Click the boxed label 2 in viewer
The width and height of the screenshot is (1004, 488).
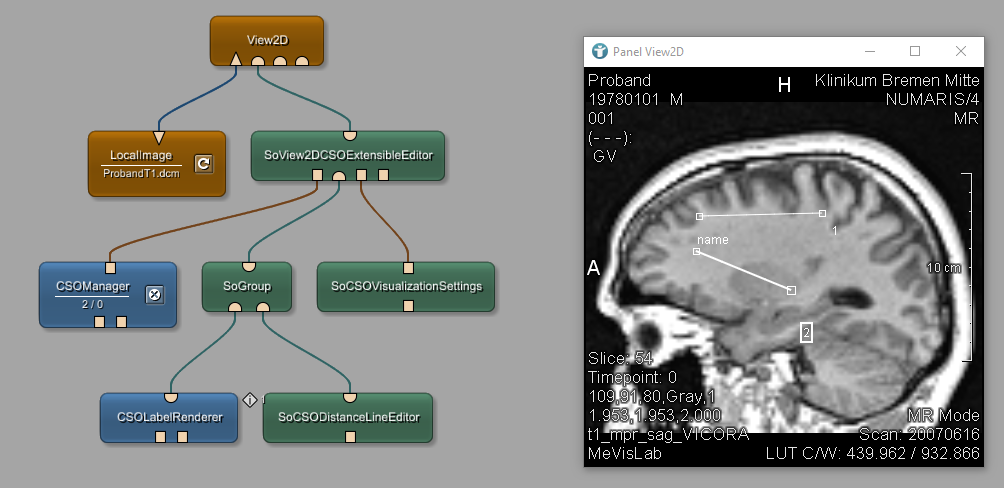tap(807, 332)
